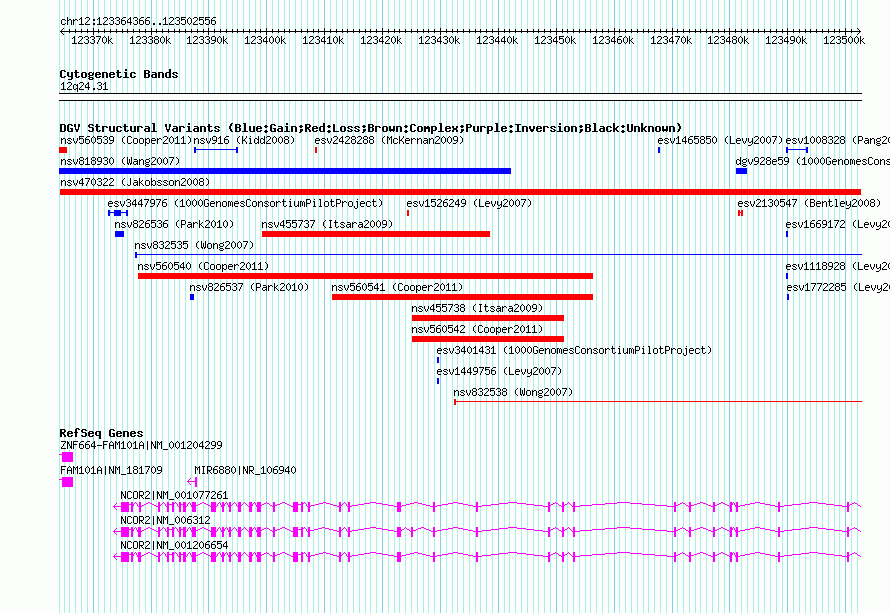The height and width of the screenshot is (613, 890).
Task: Click the nsv832538 (Wong2007) thin red line
Action: click(658, 402)
